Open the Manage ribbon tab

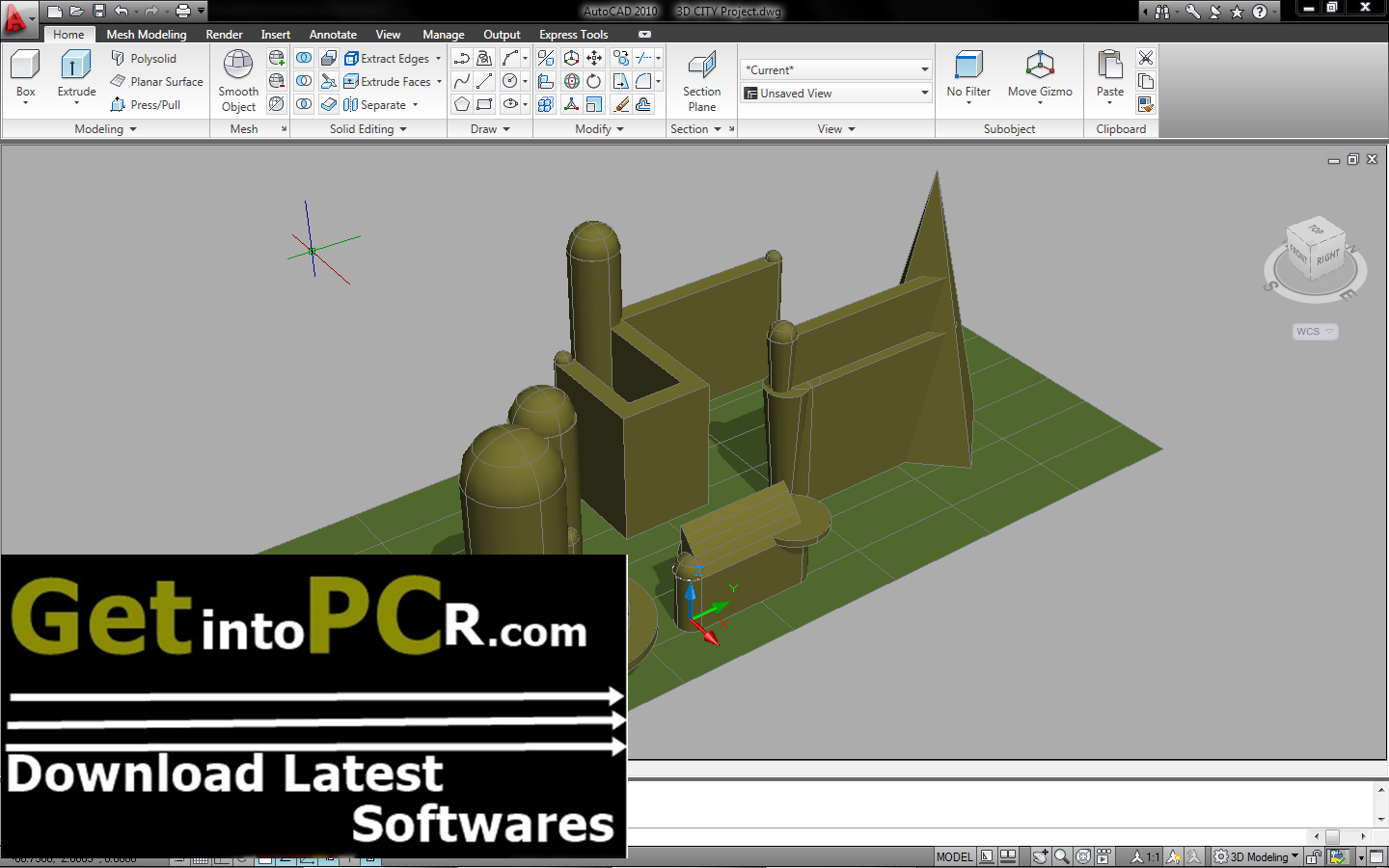pyautogui.click(x=443, y=35)
